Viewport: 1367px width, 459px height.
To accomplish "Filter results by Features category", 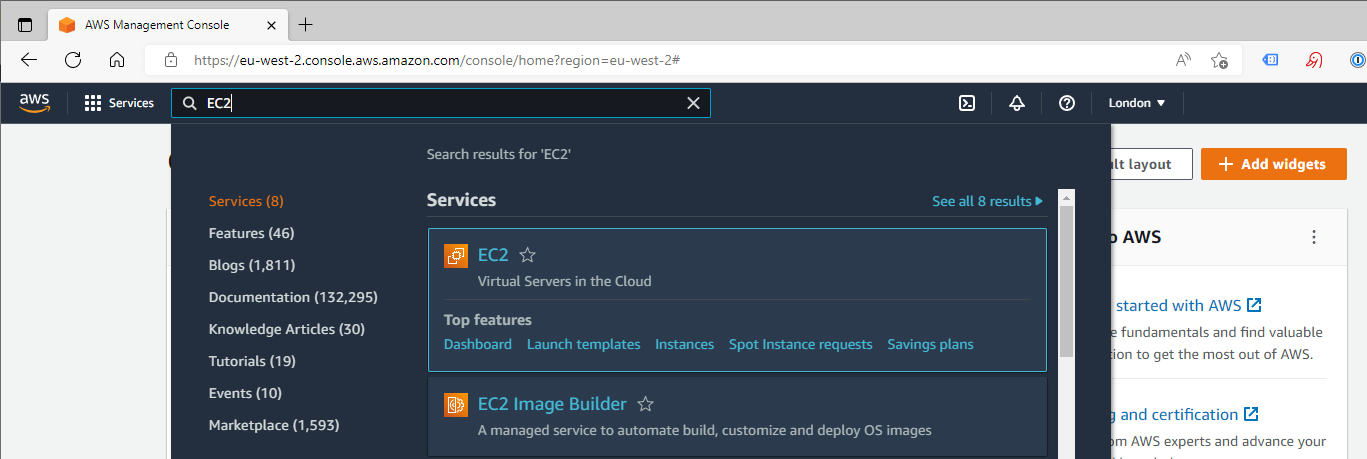I will [x=251, y=233].
